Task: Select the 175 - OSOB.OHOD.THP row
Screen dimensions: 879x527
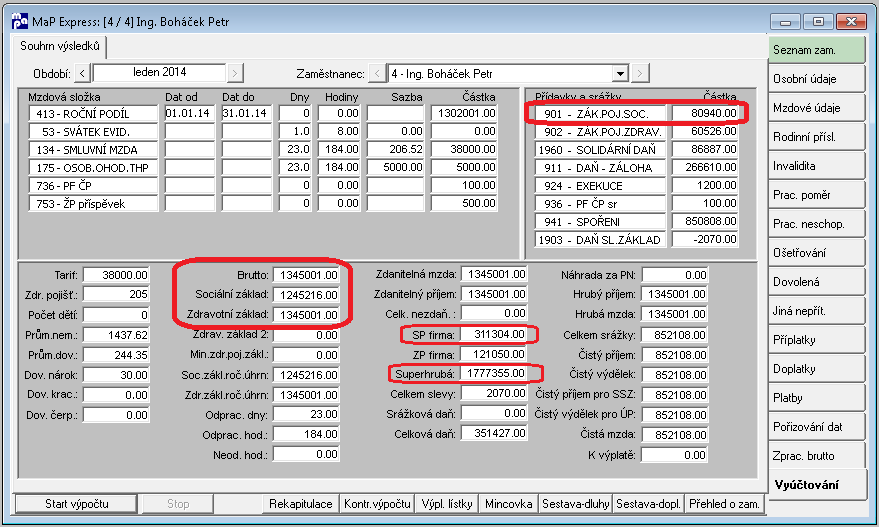Action: (262, 167)
